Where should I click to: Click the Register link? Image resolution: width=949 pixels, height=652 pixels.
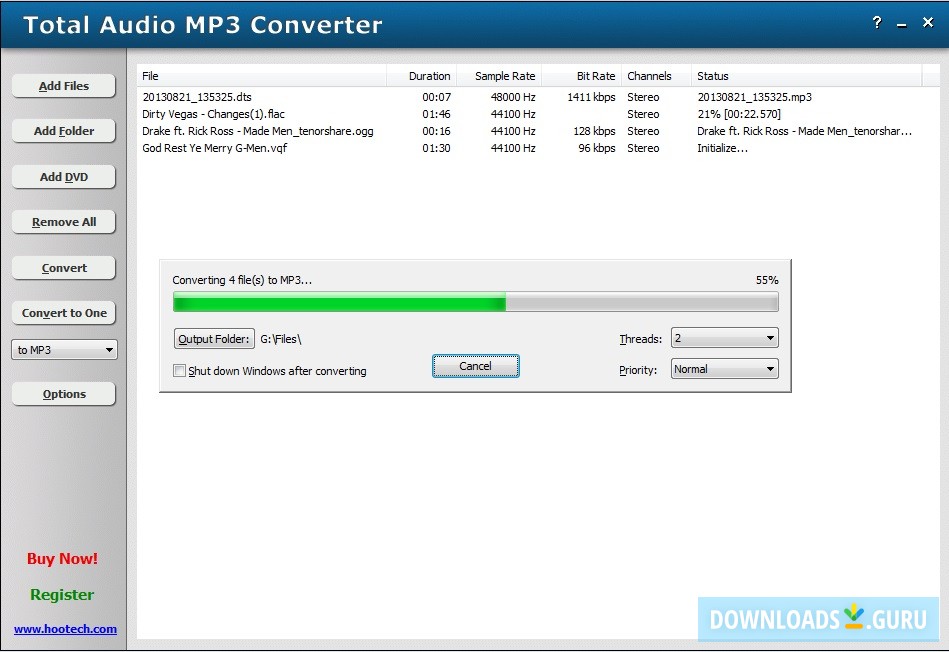click(x=62, y=594)
